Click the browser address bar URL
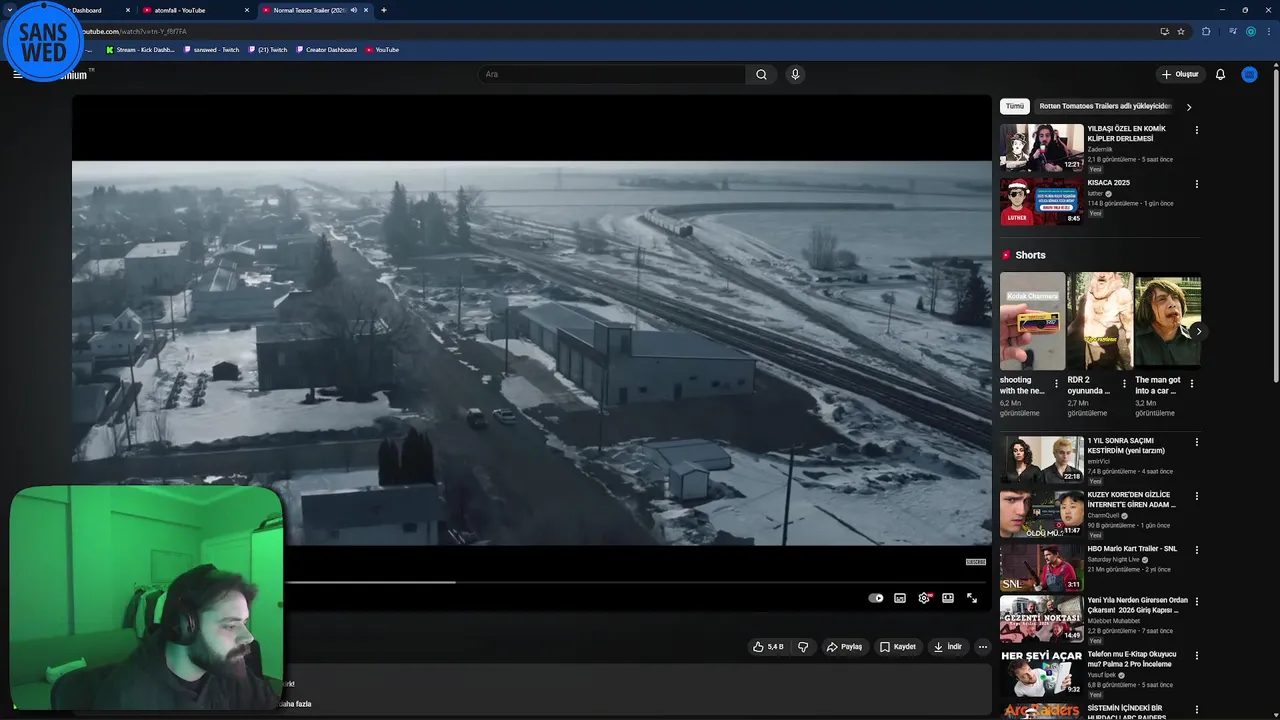Screen dimensions: 1280x720 pyautogui.click(x=134, y=31)
